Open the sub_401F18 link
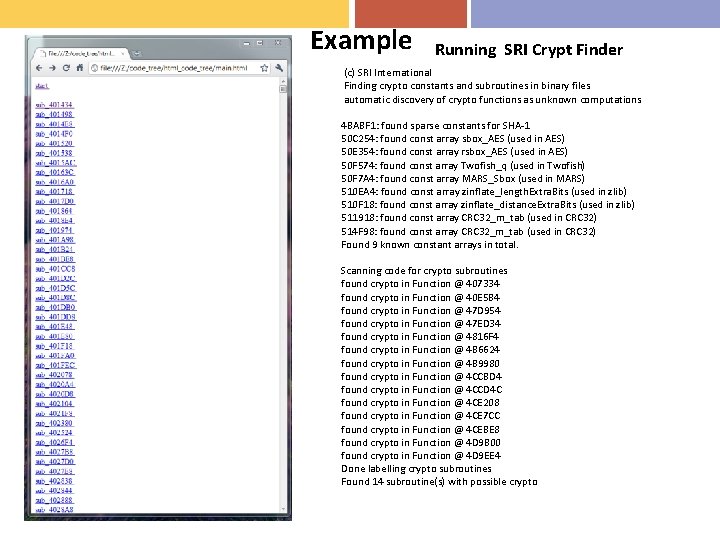 tap(54, 346)
